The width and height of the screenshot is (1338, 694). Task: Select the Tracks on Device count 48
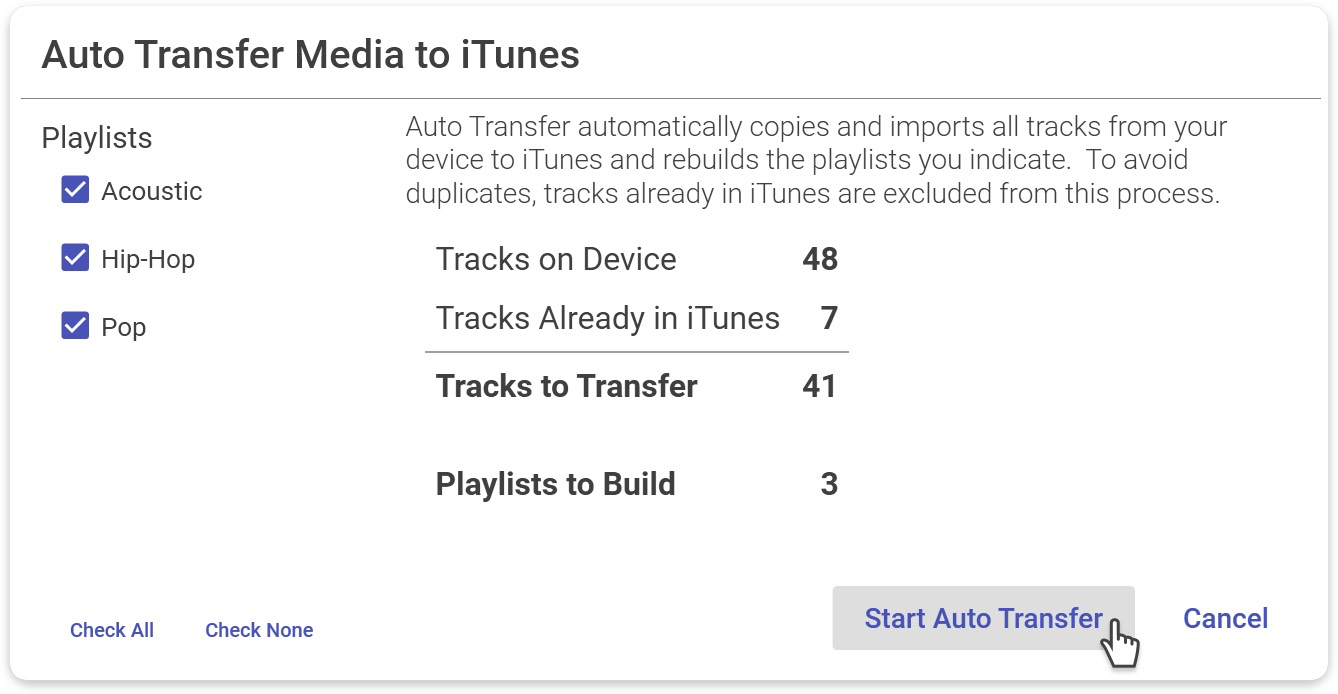[819, 259]
